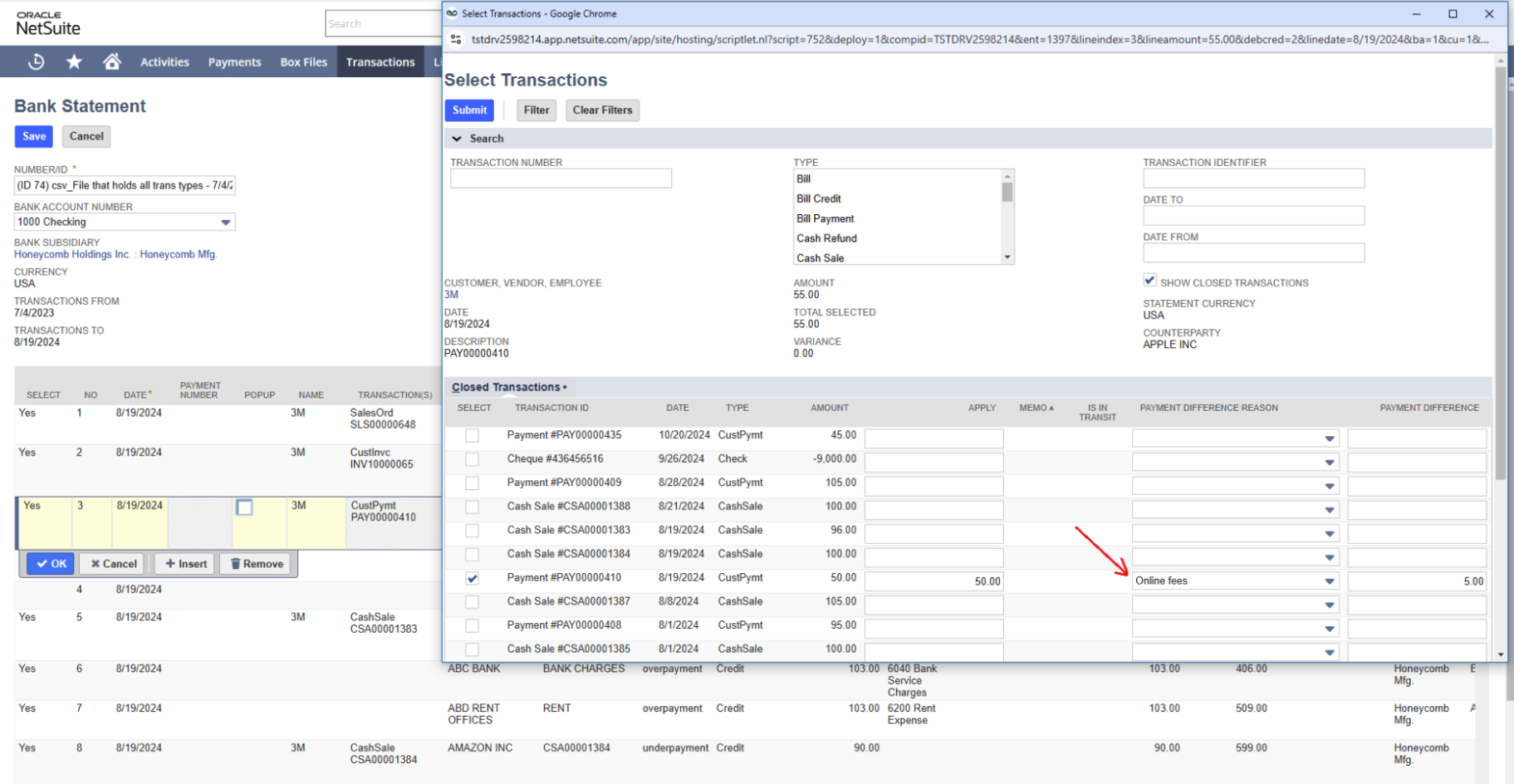This screenshot has height=784, width=1514.
Task: Click the Filter button
Action: click(x=537, y=110)
